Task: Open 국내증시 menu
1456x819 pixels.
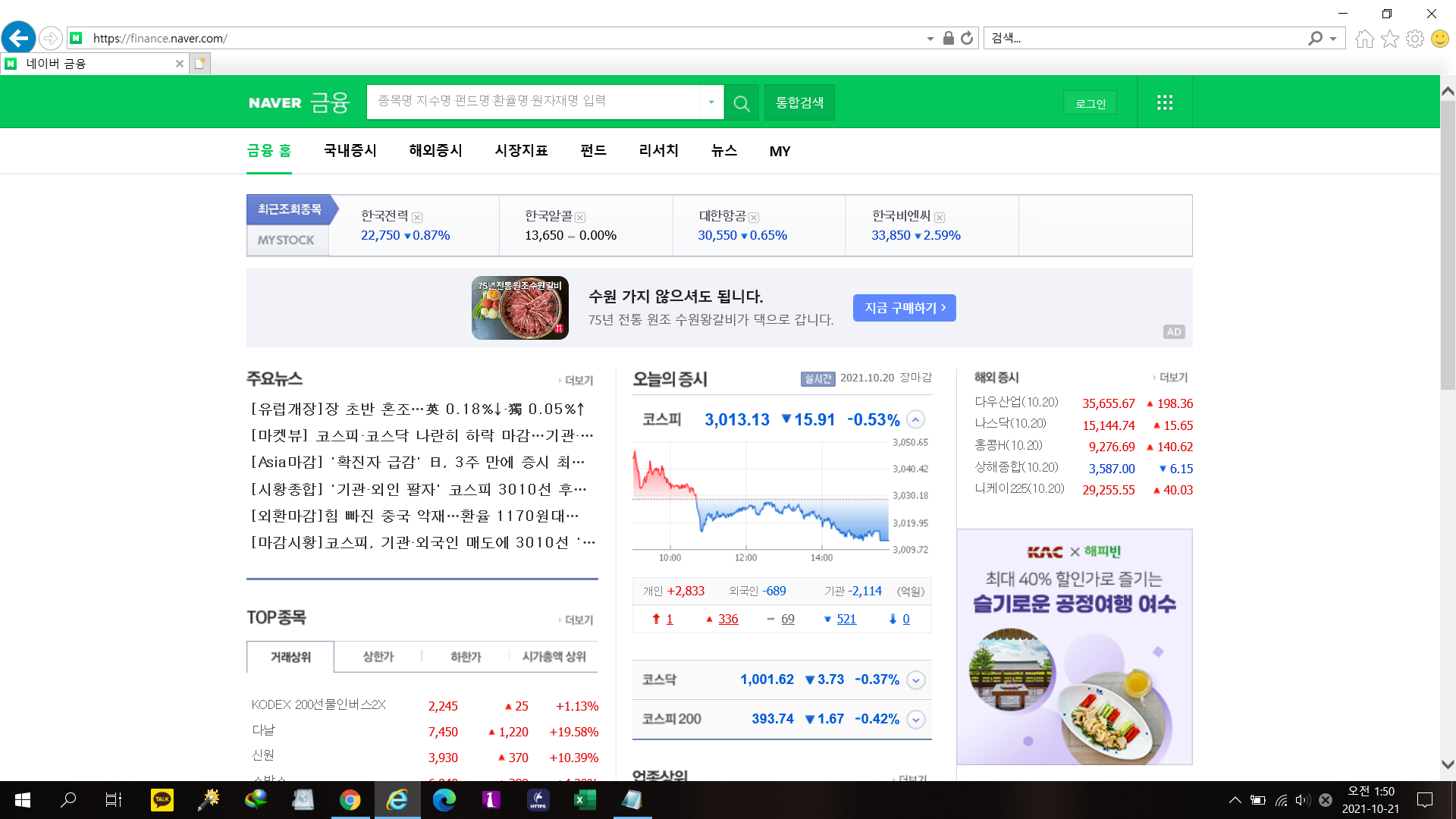Action: tap(350, 151)
